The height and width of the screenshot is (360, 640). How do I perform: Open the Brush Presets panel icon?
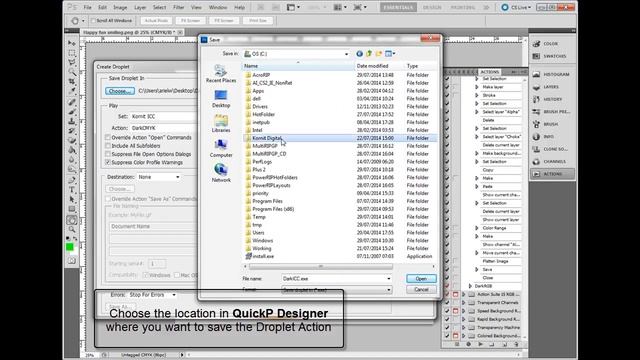click(536, 112)
